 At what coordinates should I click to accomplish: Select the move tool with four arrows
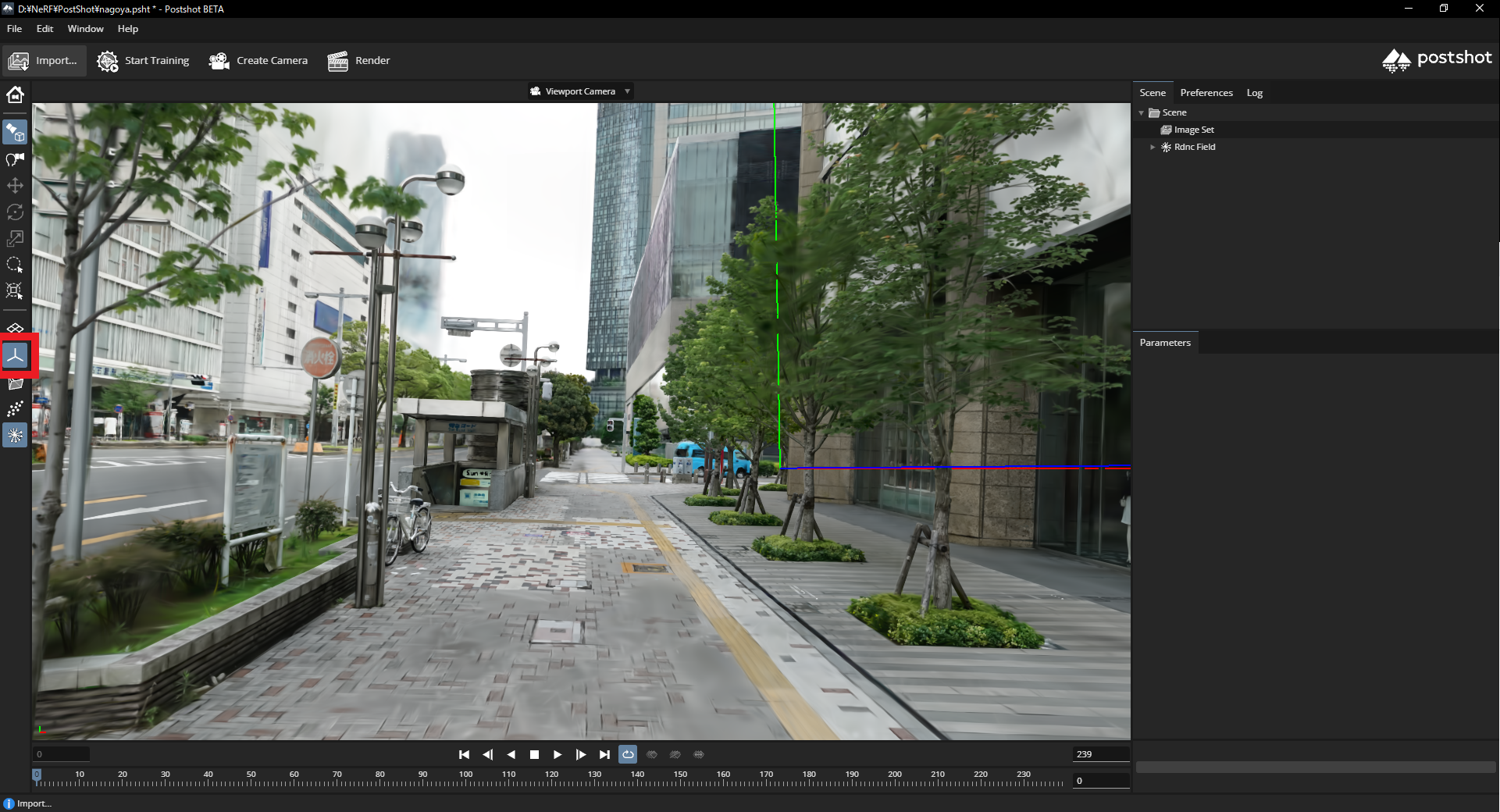[x=15, y=186]
